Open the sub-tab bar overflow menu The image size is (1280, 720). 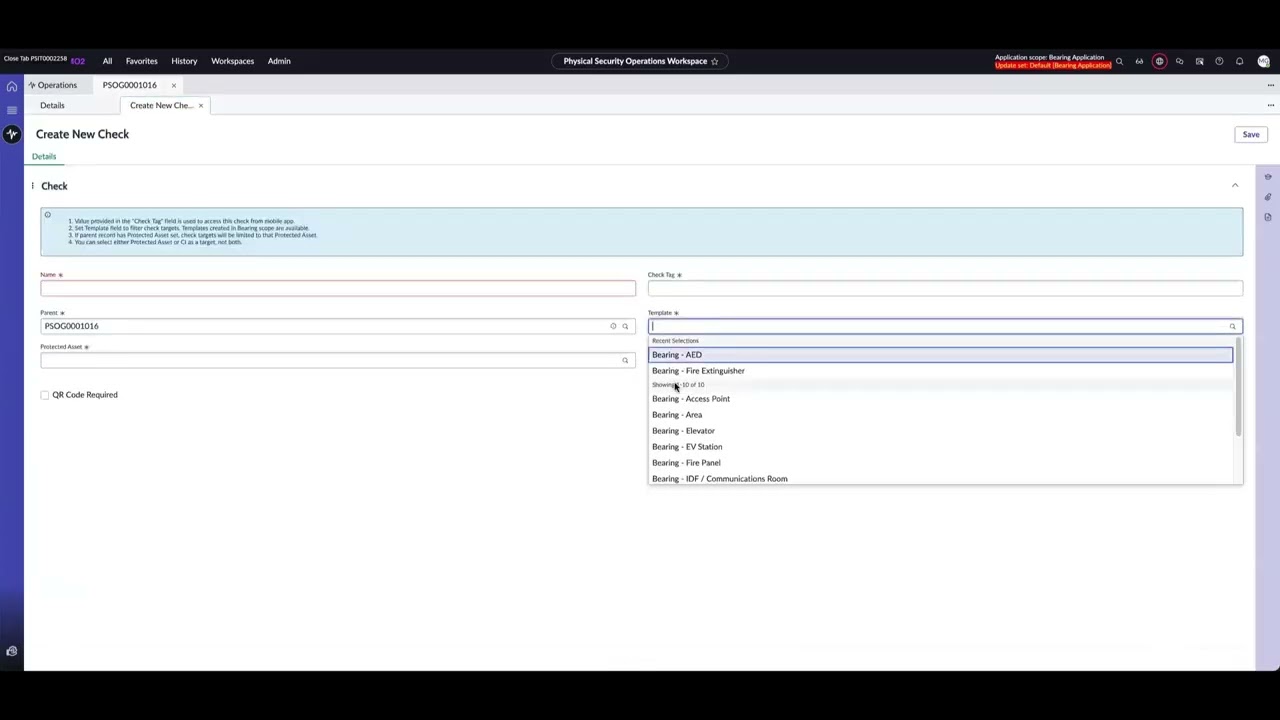(x=1271, y=105)
